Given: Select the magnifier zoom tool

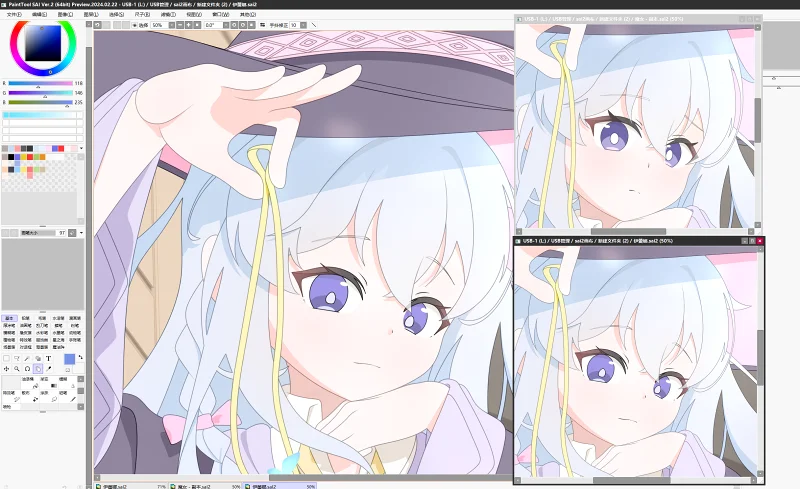Looking at the screenshot, I should coord(17,369).
